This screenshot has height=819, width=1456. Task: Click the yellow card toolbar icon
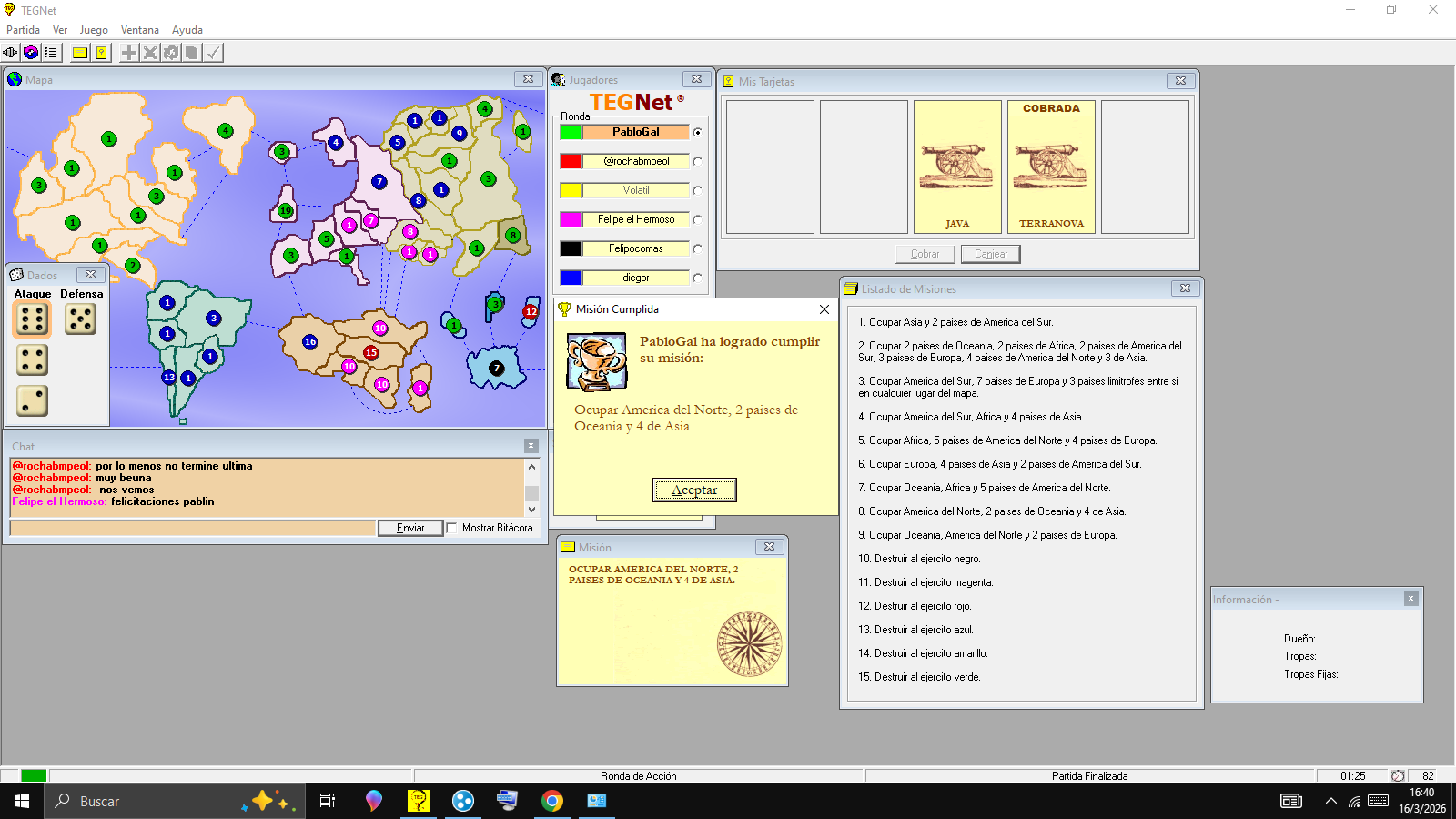pos(80,53)
